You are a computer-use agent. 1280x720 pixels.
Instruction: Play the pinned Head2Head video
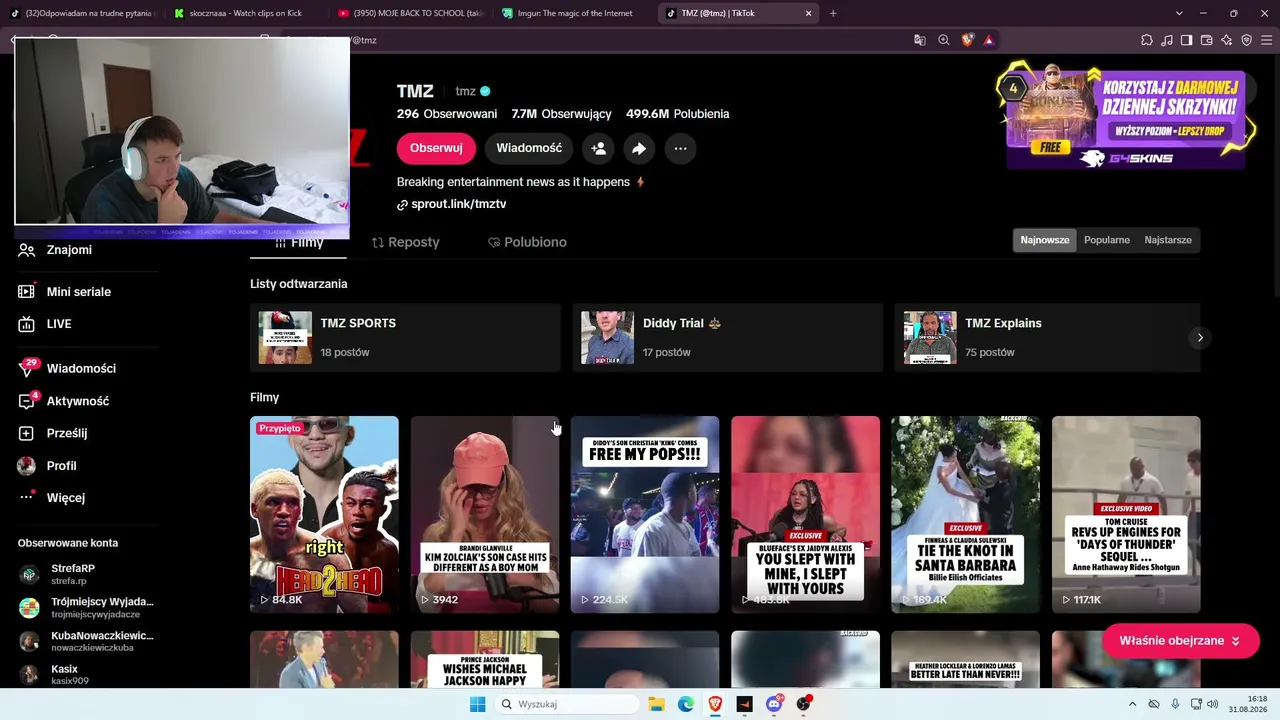click(324, 514)
